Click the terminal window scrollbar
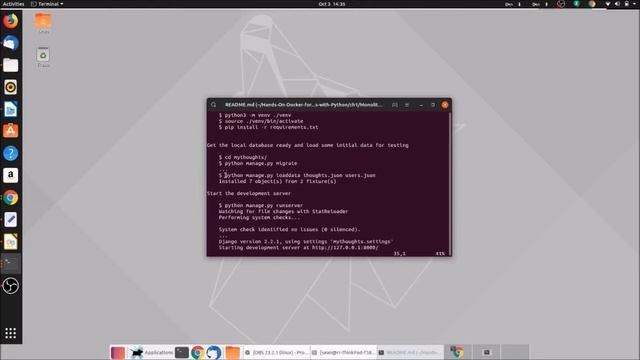 pos(450,183)
